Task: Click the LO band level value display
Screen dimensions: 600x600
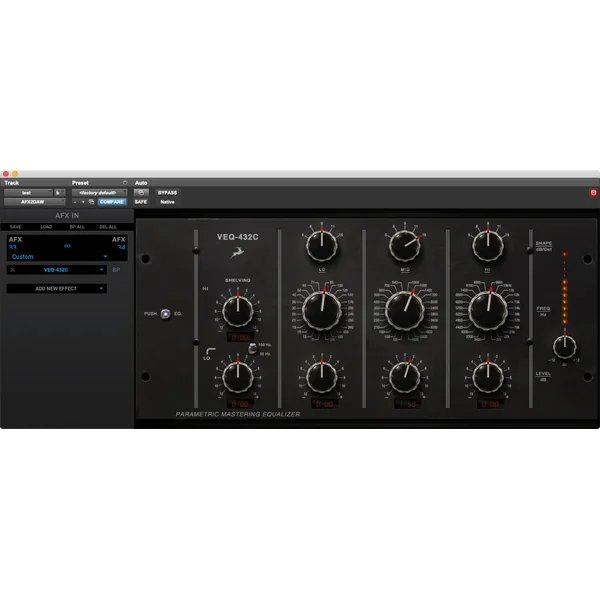Action: [x=324, y=404]
